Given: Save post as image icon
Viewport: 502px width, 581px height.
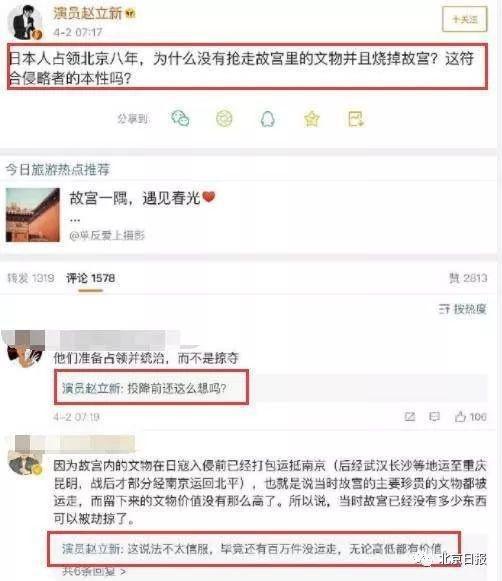Looking at the screenshot, I should coord(356,119).
